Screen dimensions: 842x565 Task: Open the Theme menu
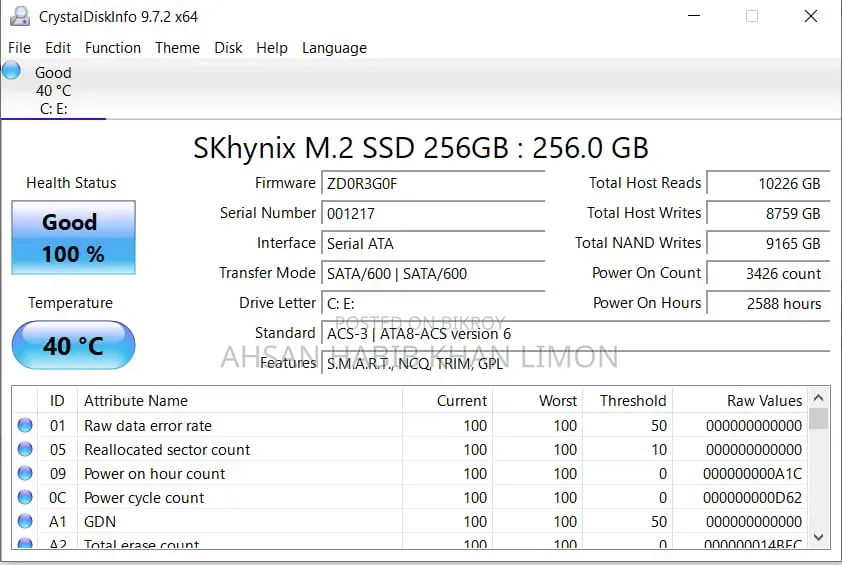coord(177,48)
